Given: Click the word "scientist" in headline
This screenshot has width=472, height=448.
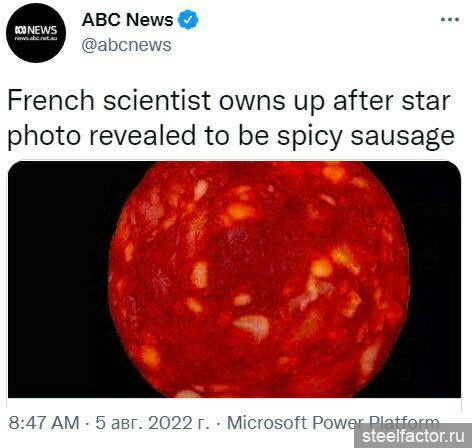Looking at the screenshot, I should 157,100.
